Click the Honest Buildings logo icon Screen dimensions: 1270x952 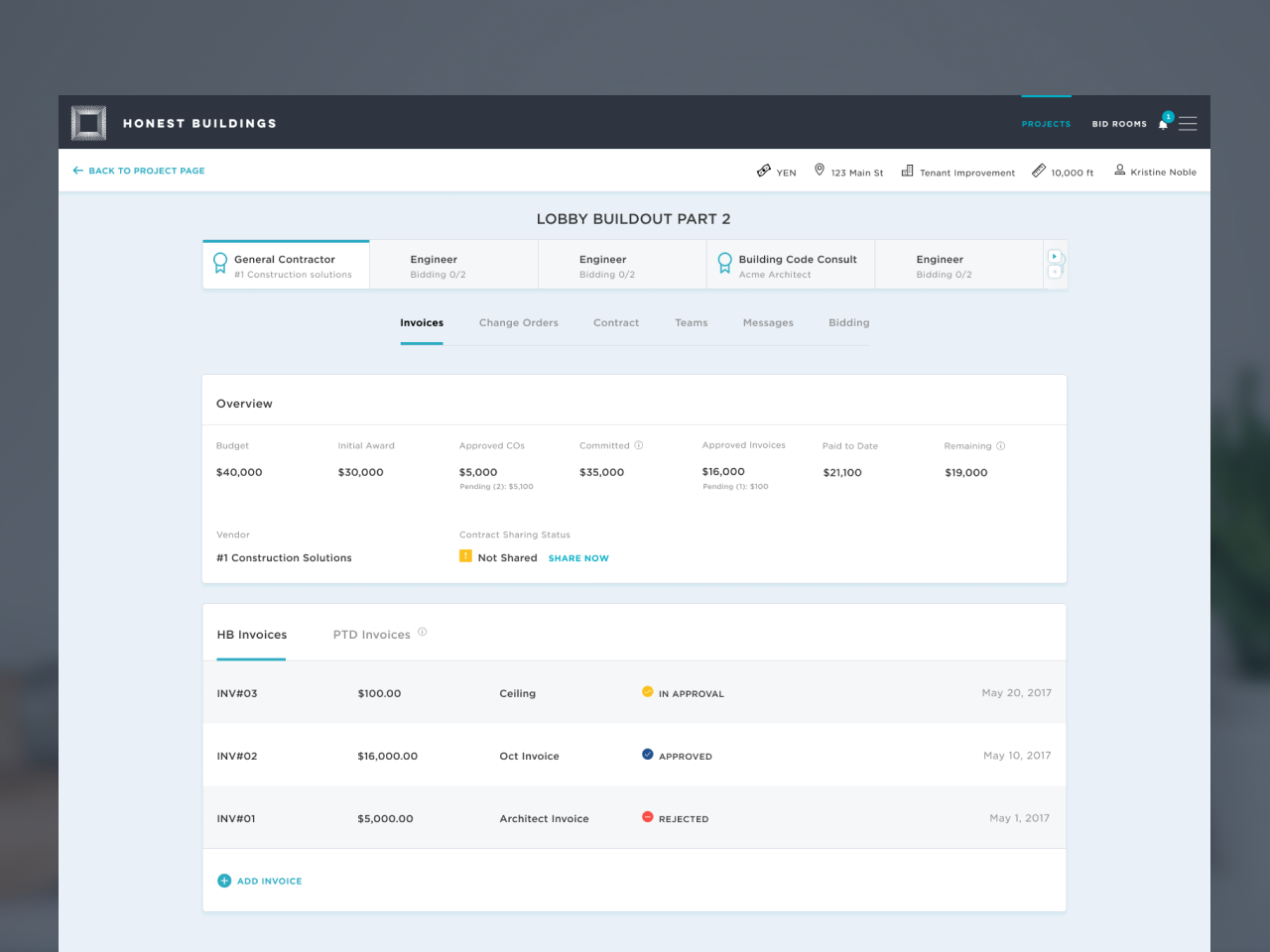point(88,123)
